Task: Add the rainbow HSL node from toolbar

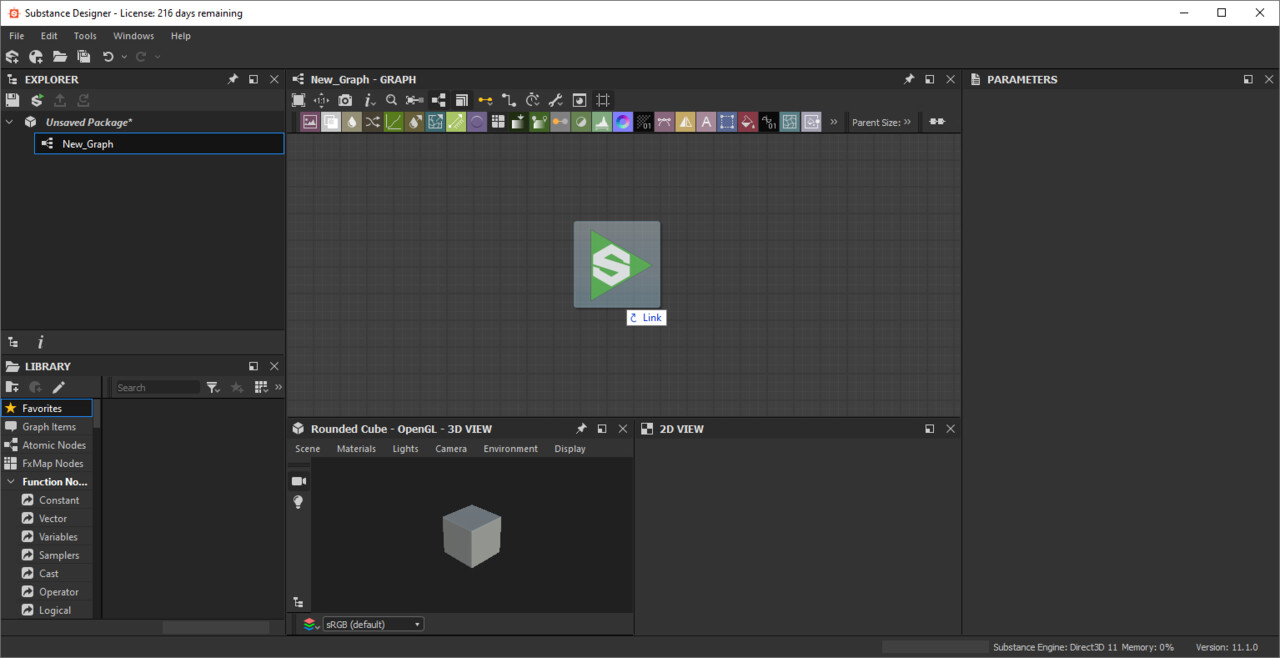Action: (623, 122)
